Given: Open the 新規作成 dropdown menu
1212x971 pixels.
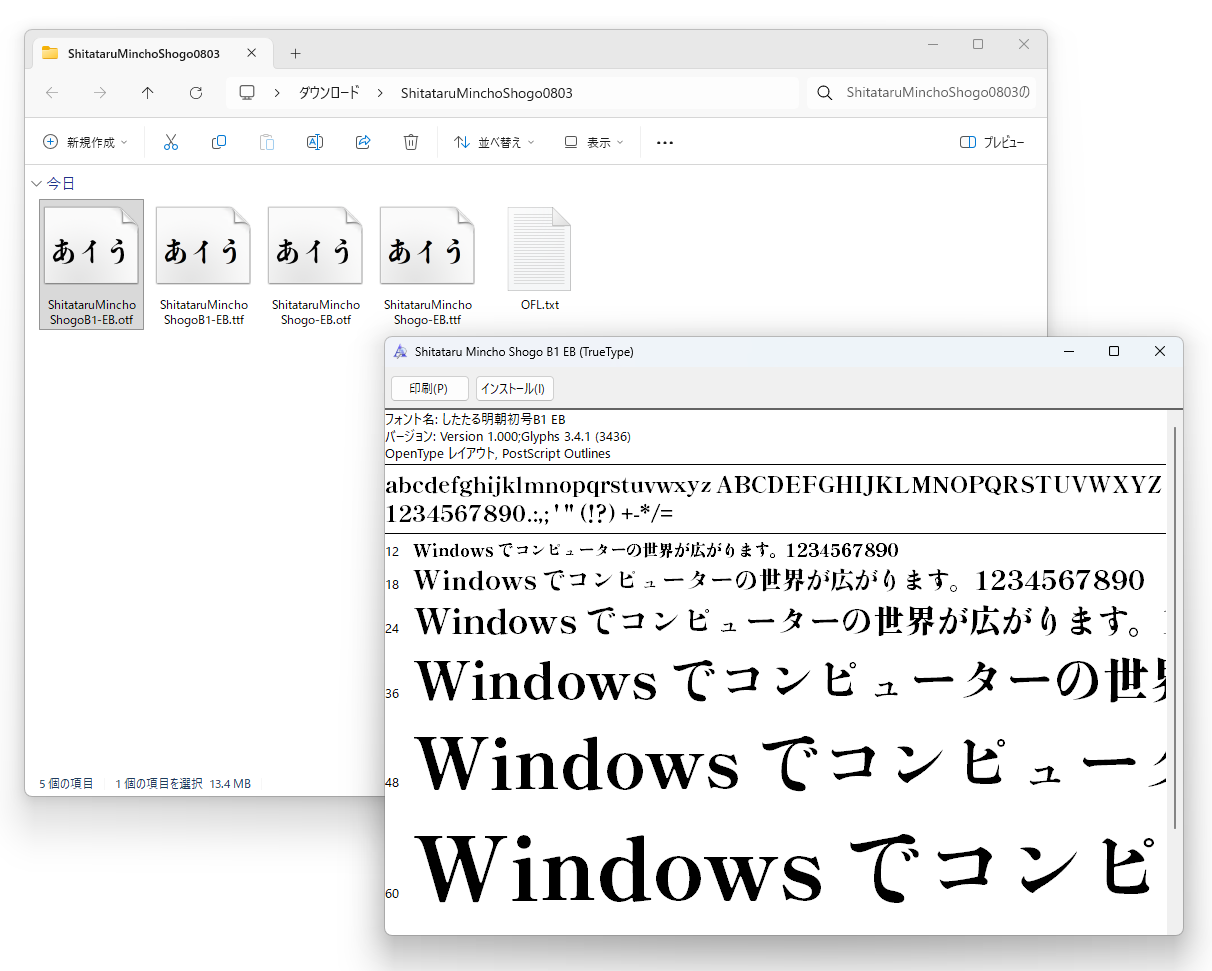Looking at the screenshot, I should (85, 142).
